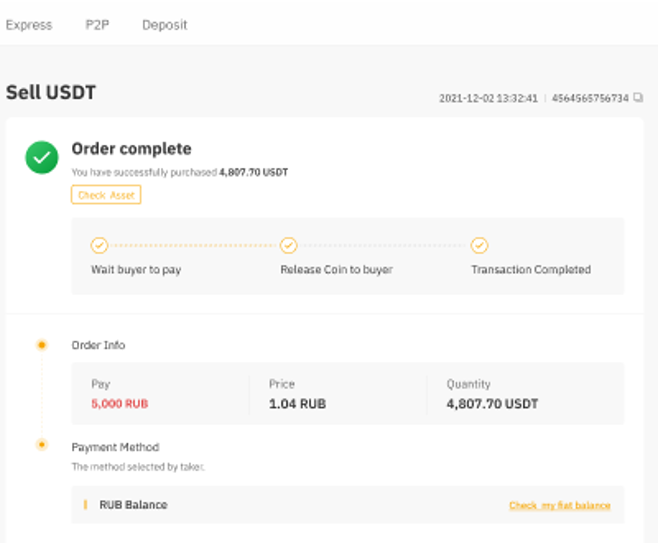Image resolution: width=663 pixels, height=543 pixels.
Task: Click the 4,807.70 USDT quantity value
Action: [493, 404]
